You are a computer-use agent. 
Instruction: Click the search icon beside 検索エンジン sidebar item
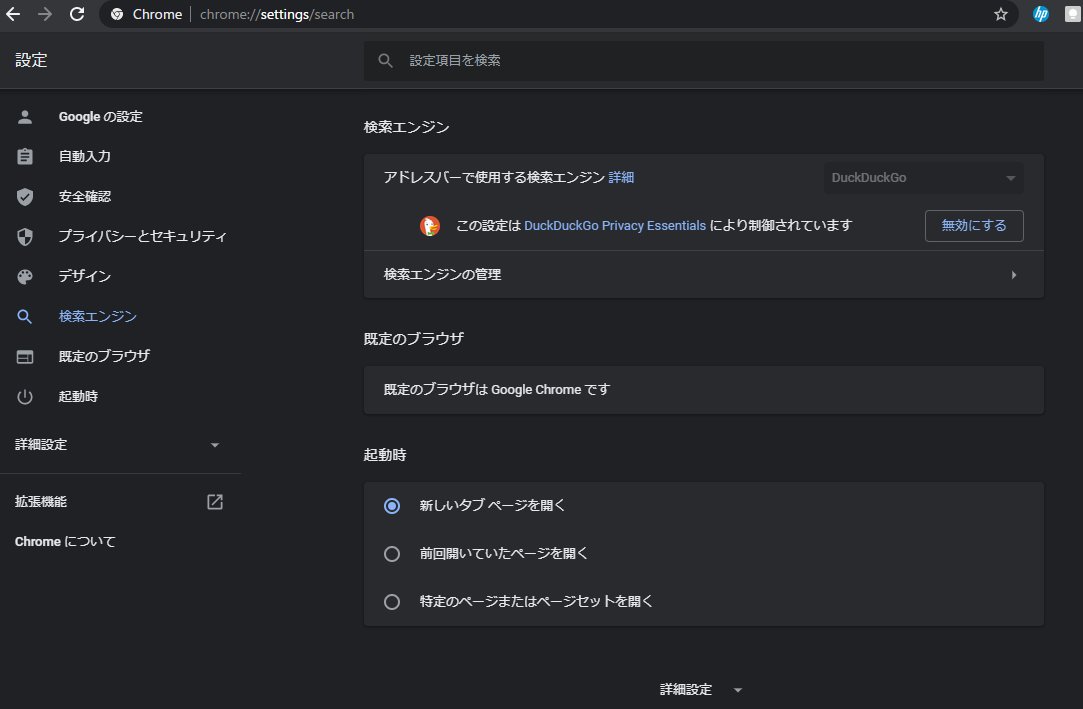tap(25, 316)
